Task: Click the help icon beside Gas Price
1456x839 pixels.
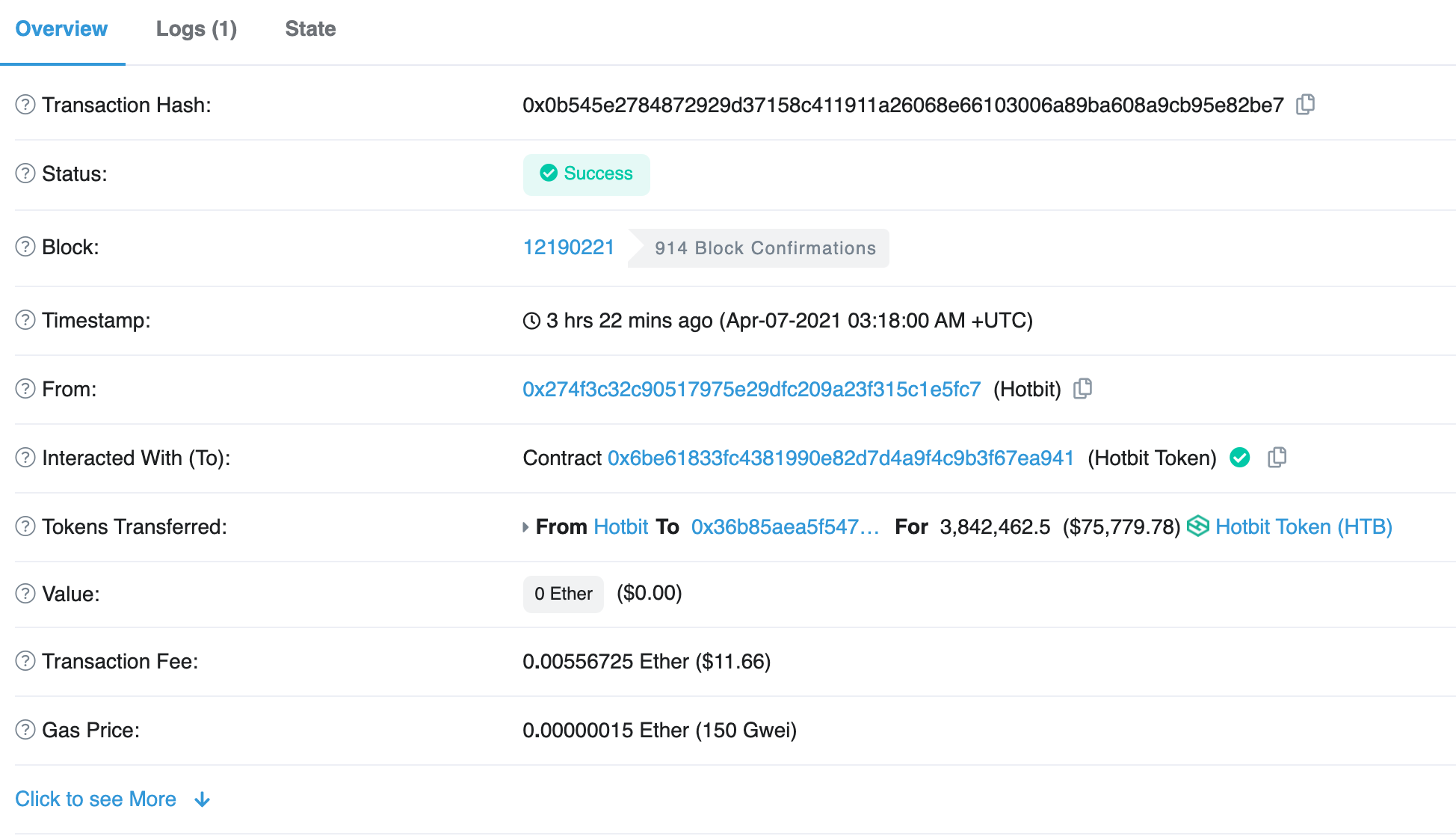Action: coord(25,730)
